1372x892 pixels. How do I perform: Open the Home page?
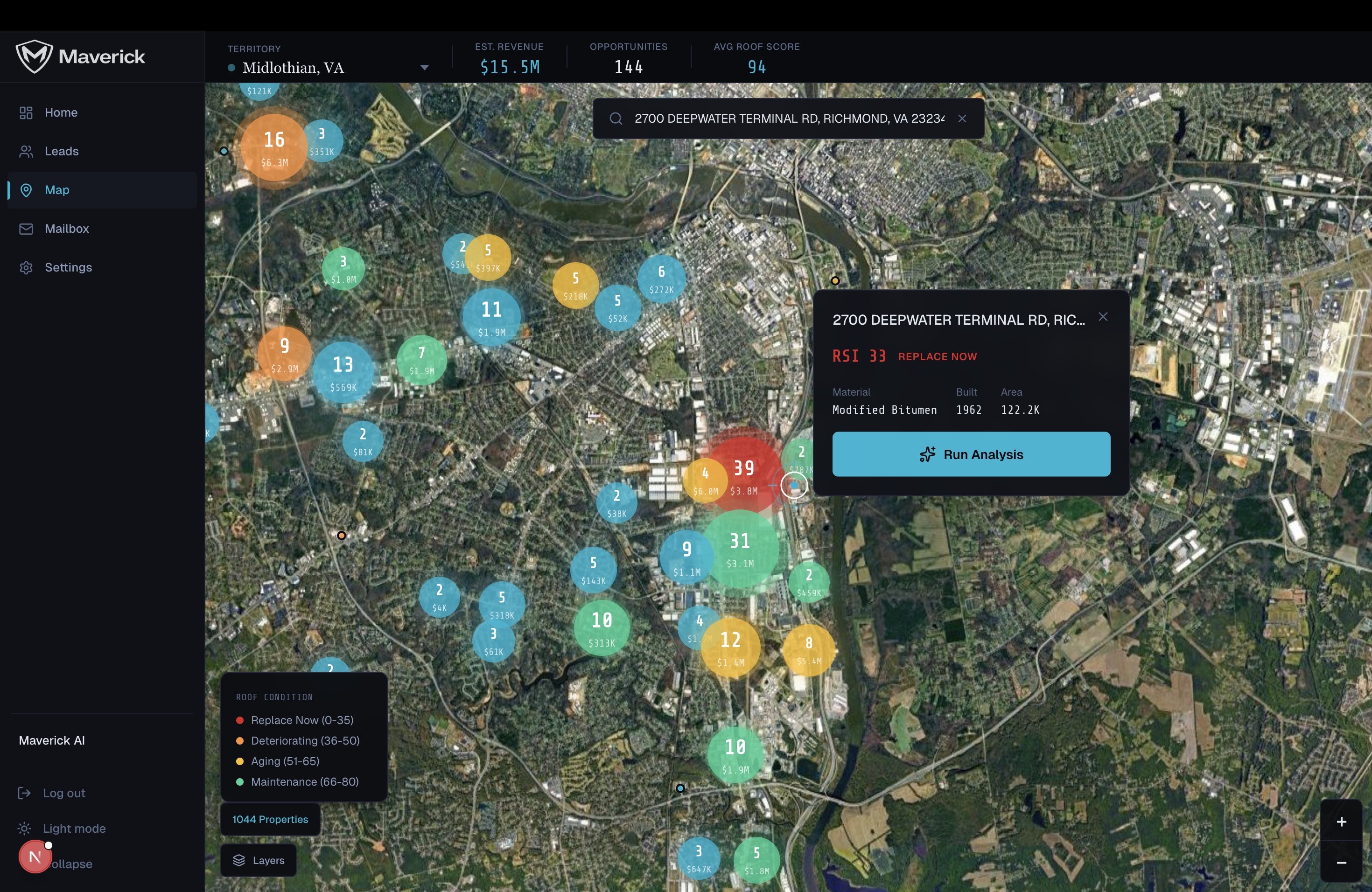tap(102, 112)
